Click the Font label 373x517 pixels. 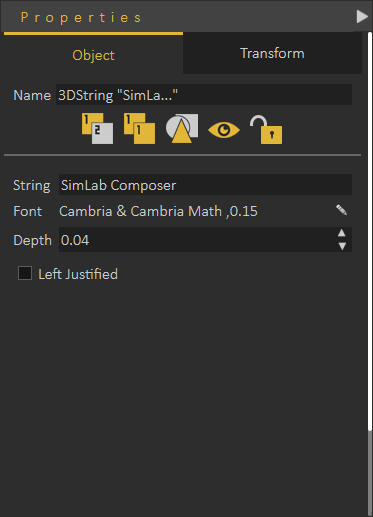[x=28, y=211]
